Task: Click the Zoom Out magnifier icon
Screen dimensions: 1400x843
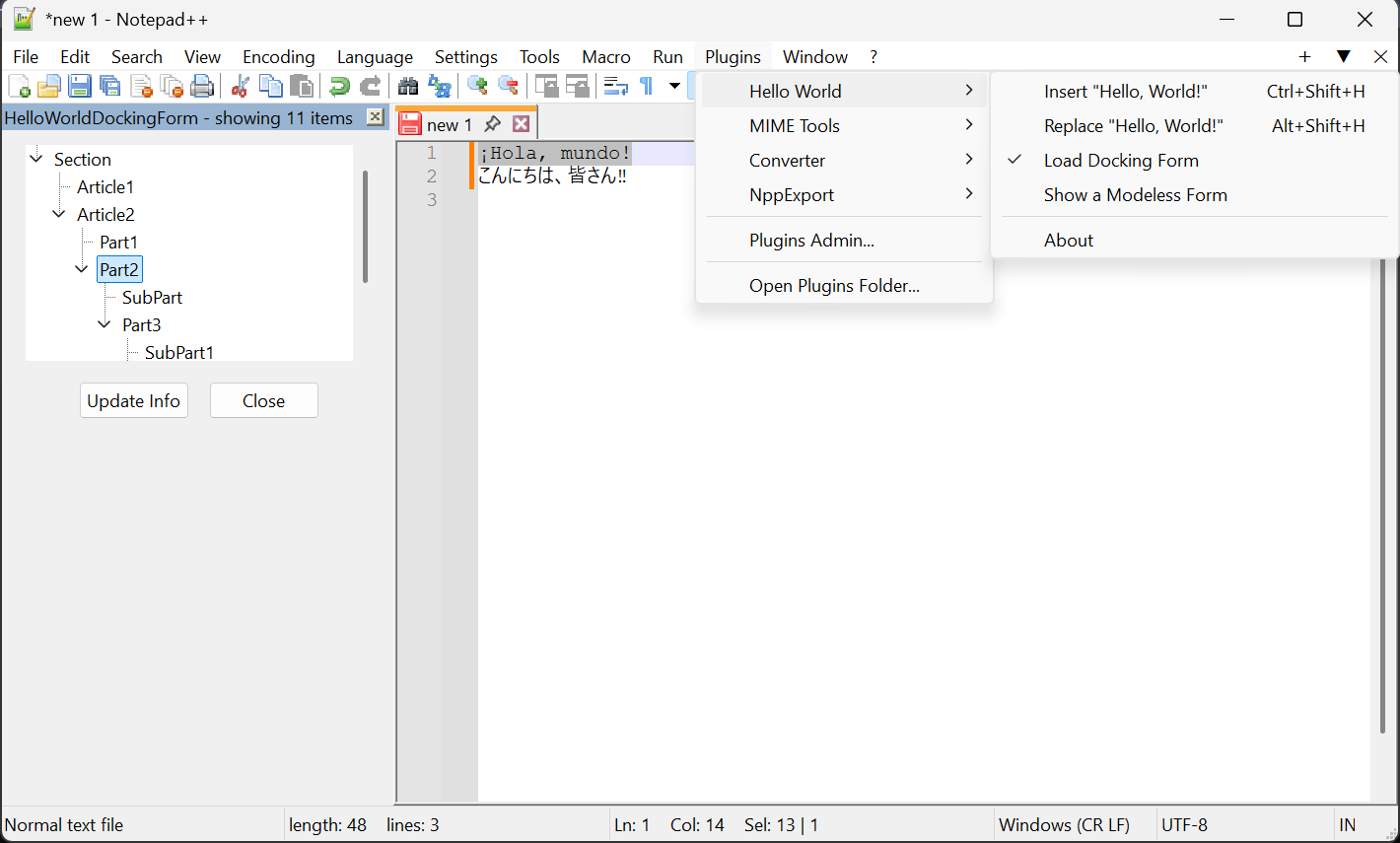Action: (x=508, y=86)
